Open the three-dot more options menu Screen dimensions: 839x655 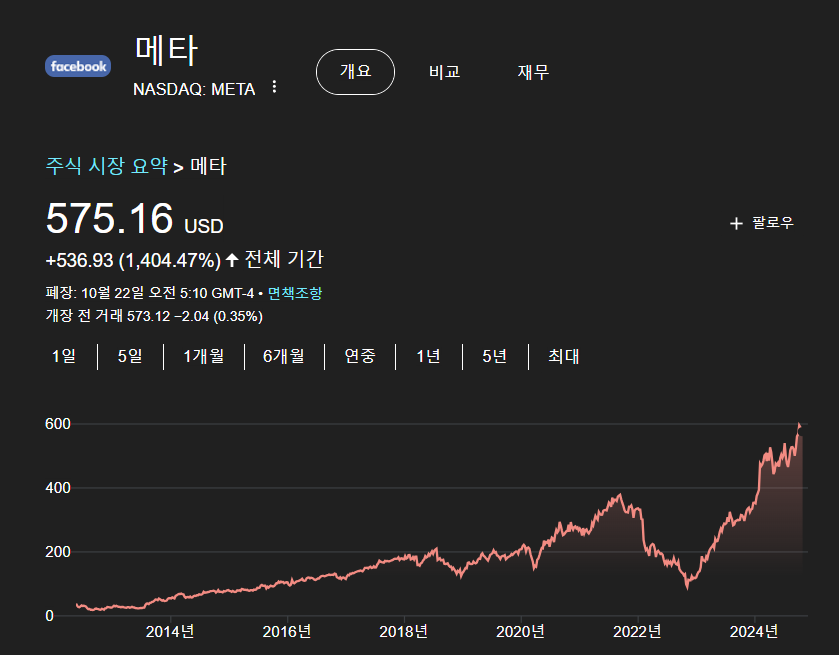pos(274,87)
